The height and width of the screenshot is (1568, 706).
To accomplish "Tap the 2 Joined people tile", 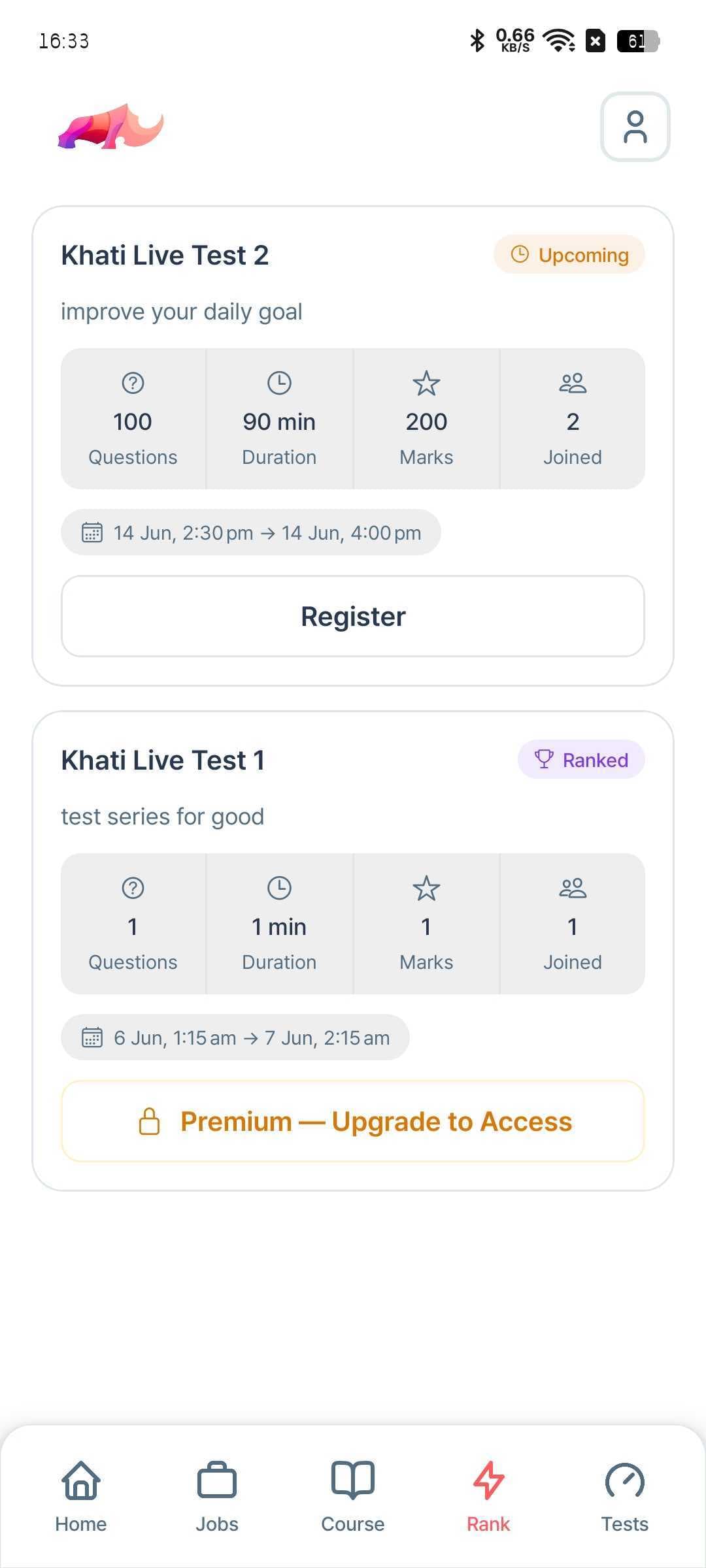I will pos(573,419).
